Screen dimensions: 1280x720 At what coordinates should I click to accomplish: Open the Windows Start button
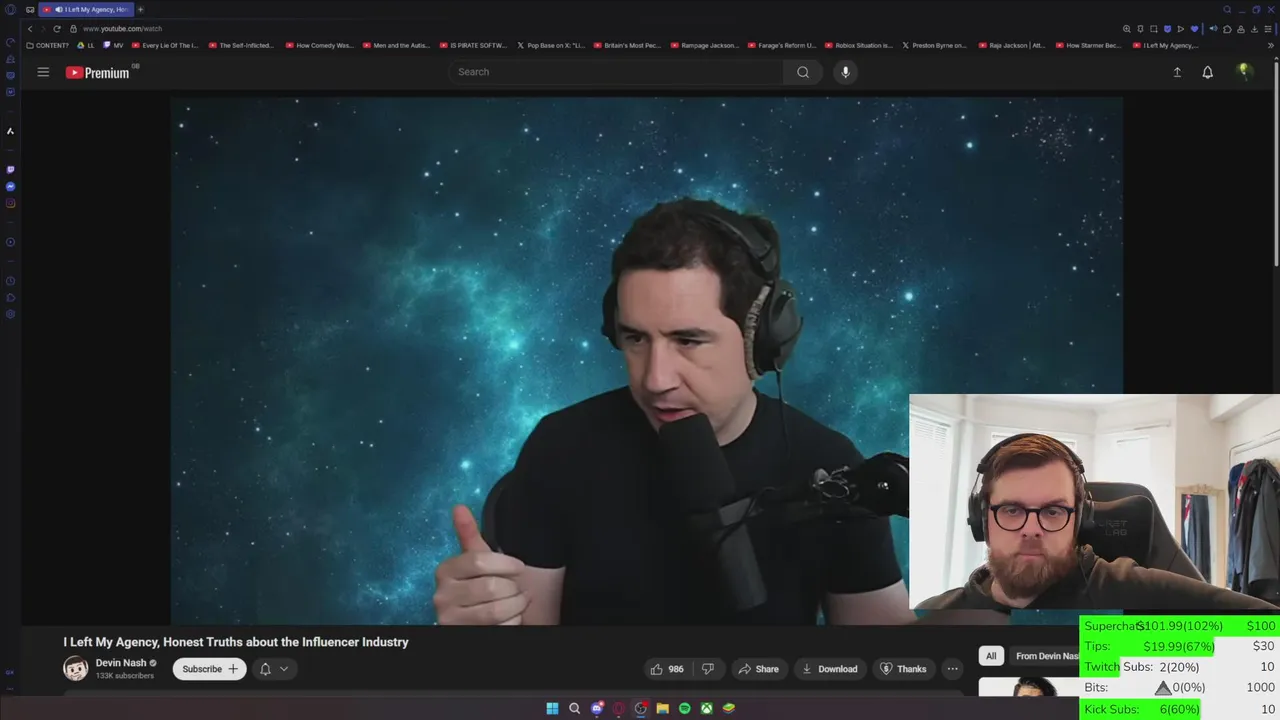tap(552, 708)
